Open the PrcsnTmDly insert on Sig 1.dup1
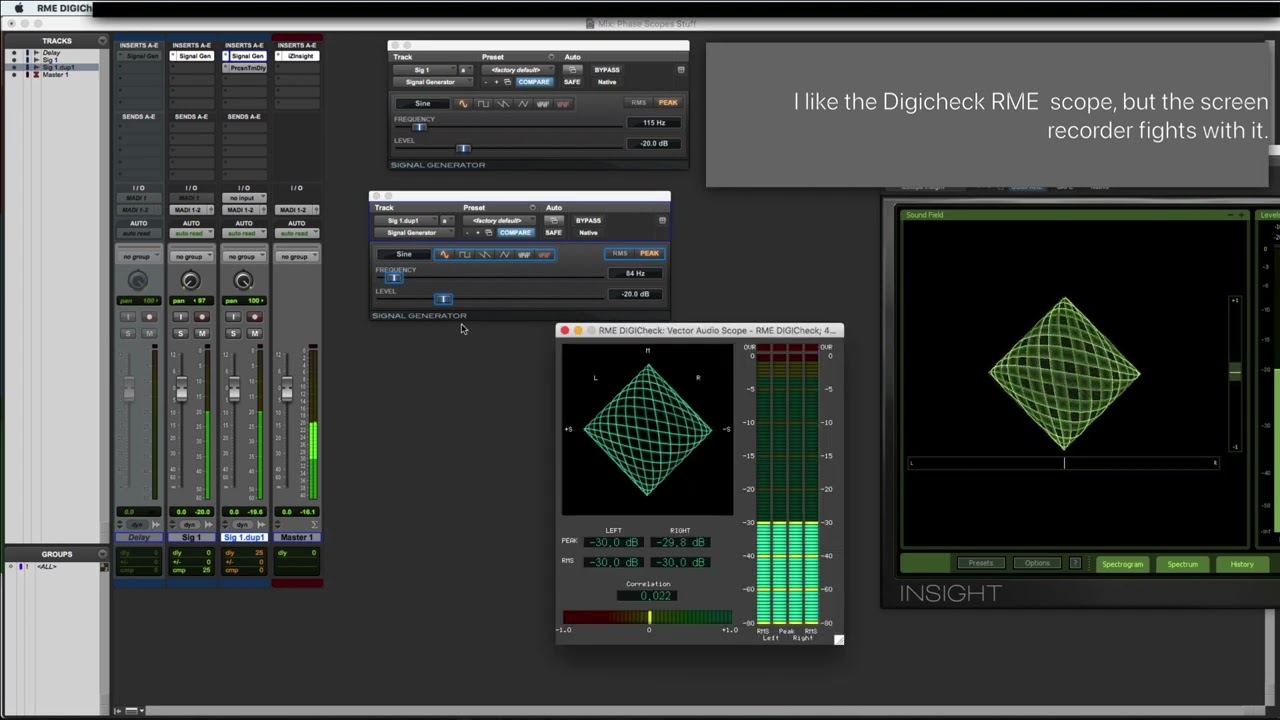The image size is (1280, 720). [x=244, y=68]
